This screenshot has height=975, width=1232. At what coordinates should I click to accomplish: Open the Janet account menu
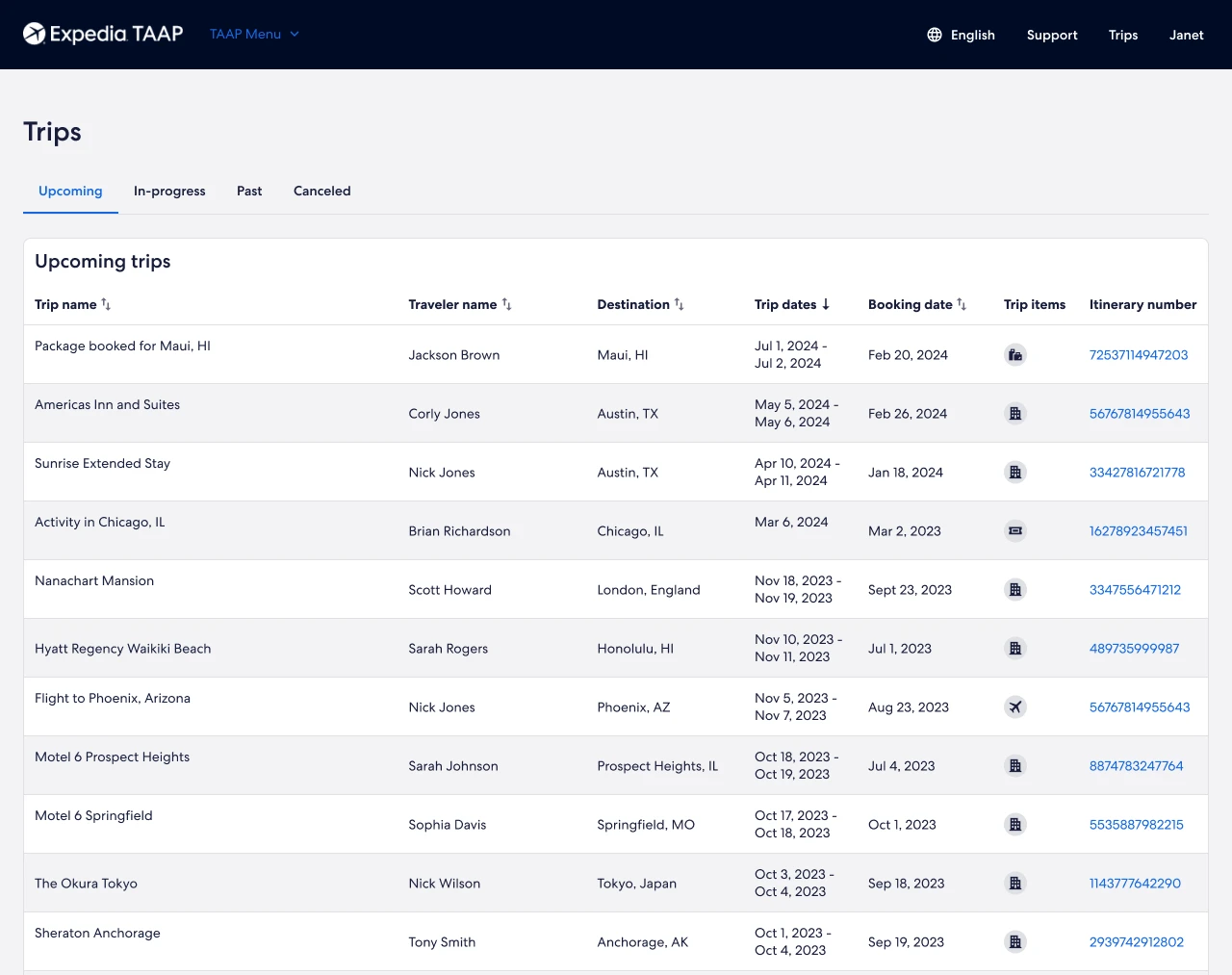point(1187,35)
